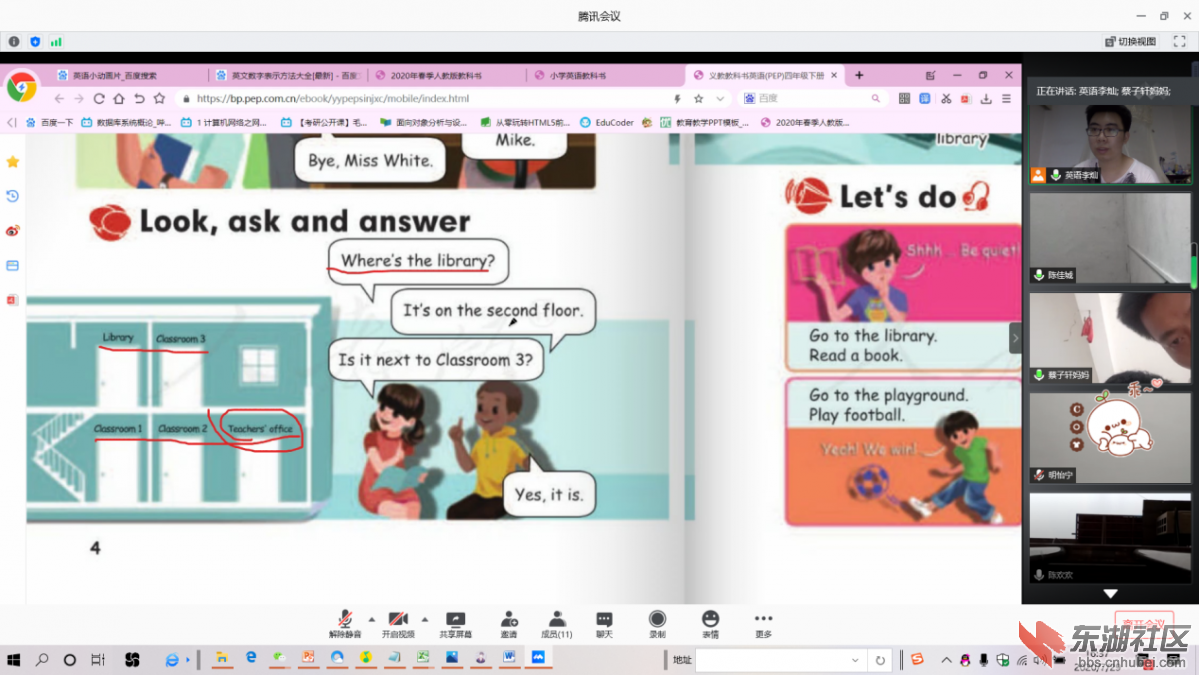Open the EduCoder bookmark
The image size is (1199, 675).
[x=607, y=122]
